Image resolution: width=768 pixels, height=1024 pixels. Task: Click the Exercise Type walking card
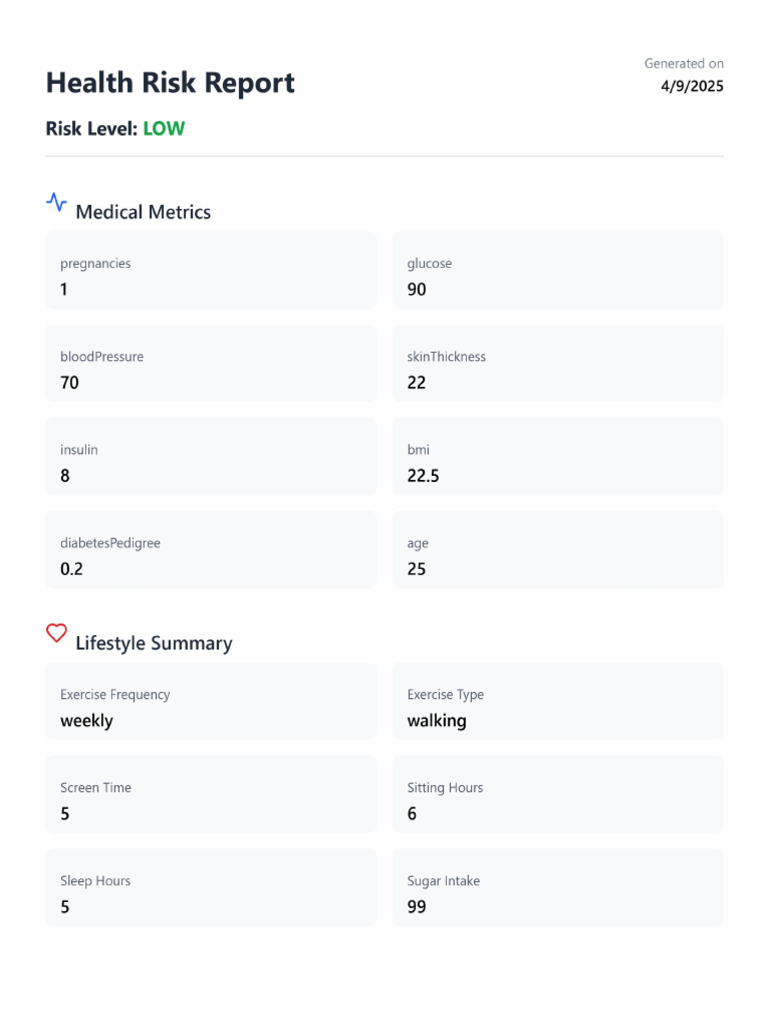pyautogui.click(x=557, y=701)
